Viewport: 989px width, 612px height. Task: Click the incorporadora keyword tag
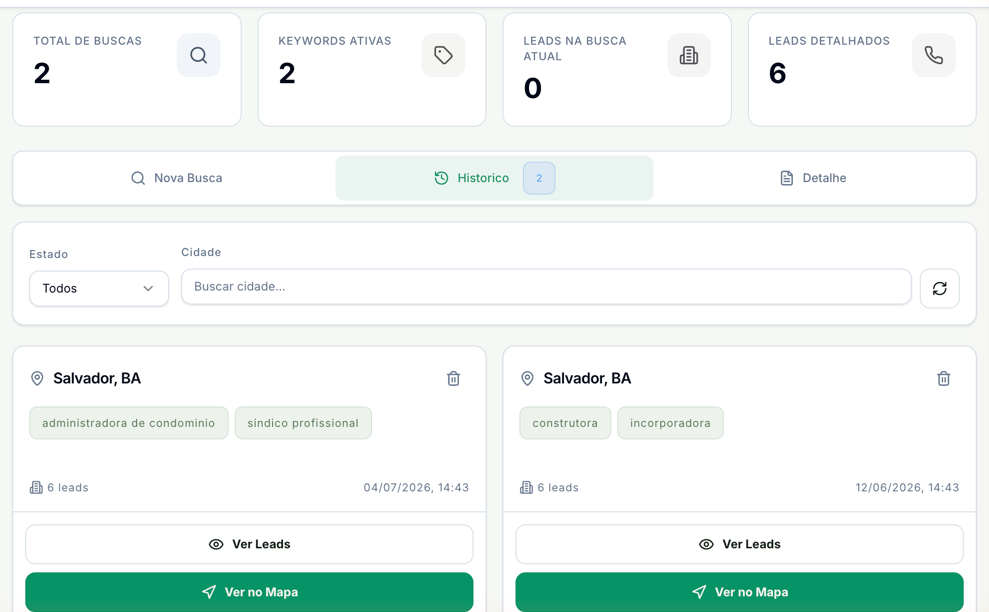tap(670, 423)
